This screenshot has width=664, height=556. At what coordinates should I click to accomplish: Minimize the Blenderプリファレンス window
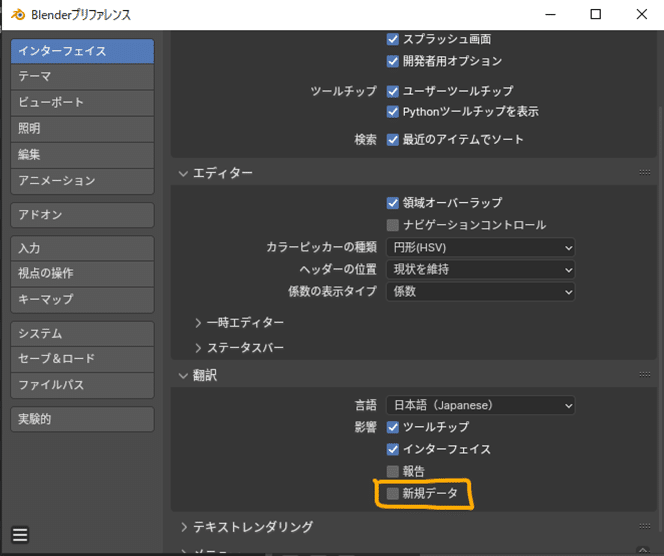[550, 14]
